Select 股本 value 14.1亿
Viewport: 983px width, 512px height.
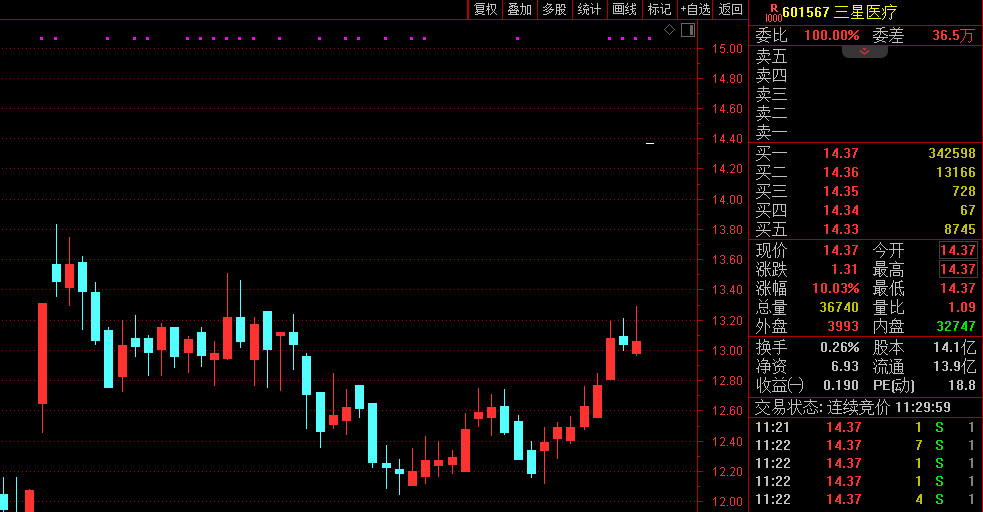tap(954, 347)
